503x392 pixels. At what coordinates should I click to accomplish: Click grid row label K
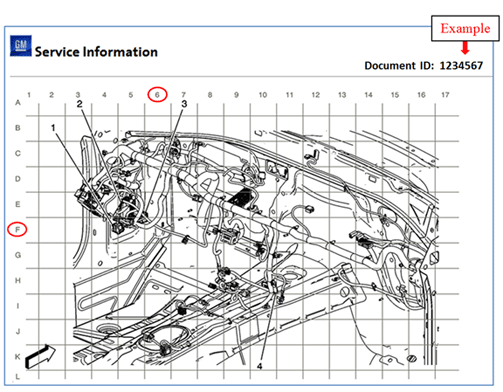pos(18,357)
